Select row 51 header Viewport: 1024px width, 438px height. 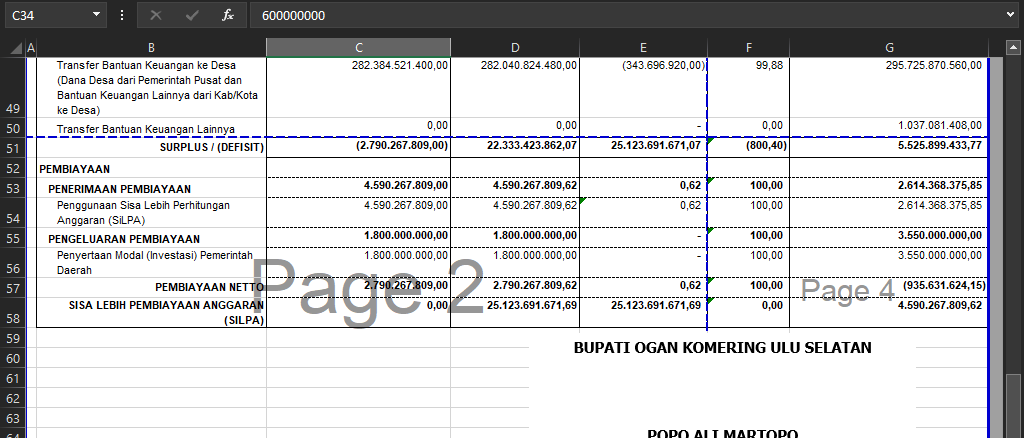13,148
